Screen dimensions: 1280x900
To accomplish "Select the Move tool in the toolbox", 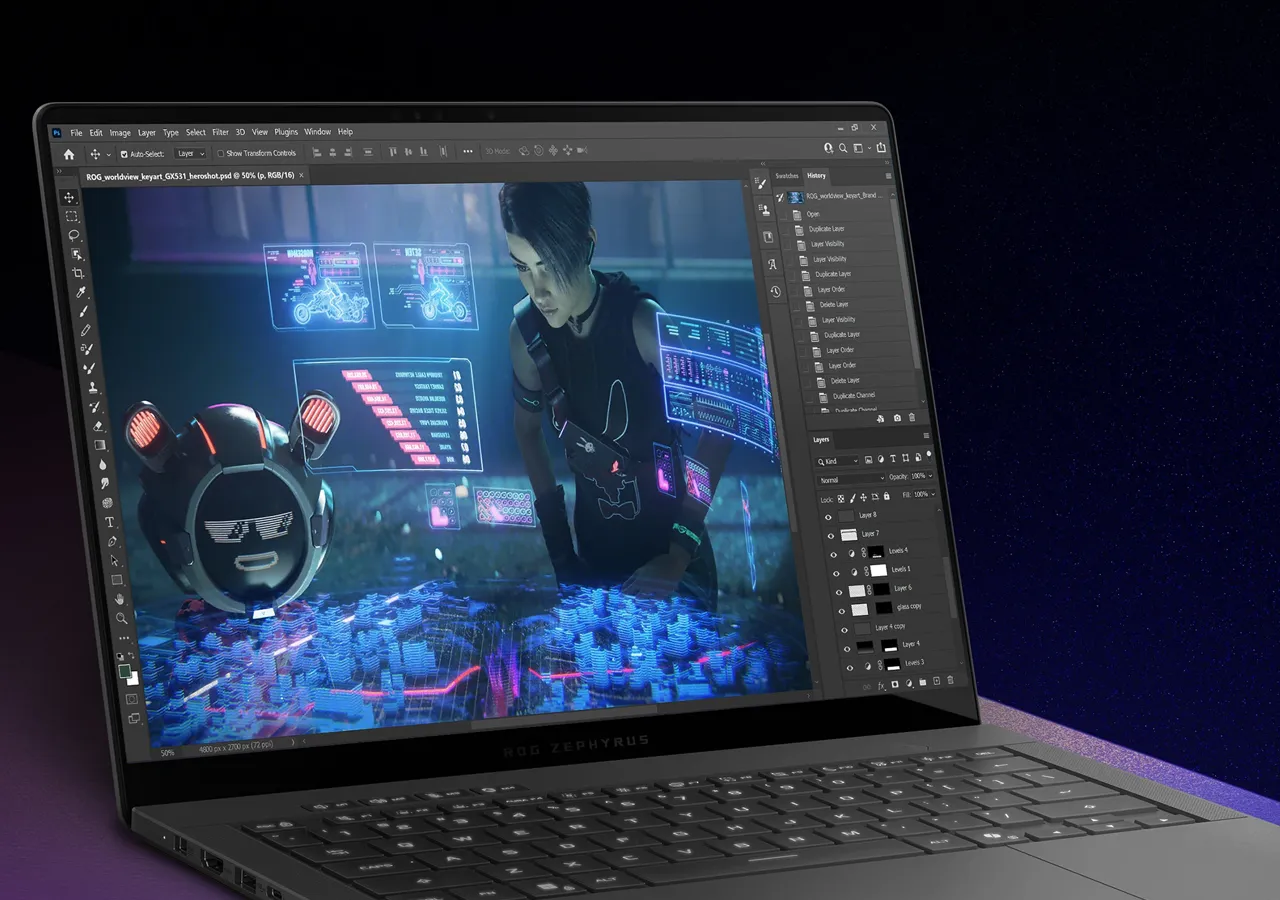I will (70, 197).
